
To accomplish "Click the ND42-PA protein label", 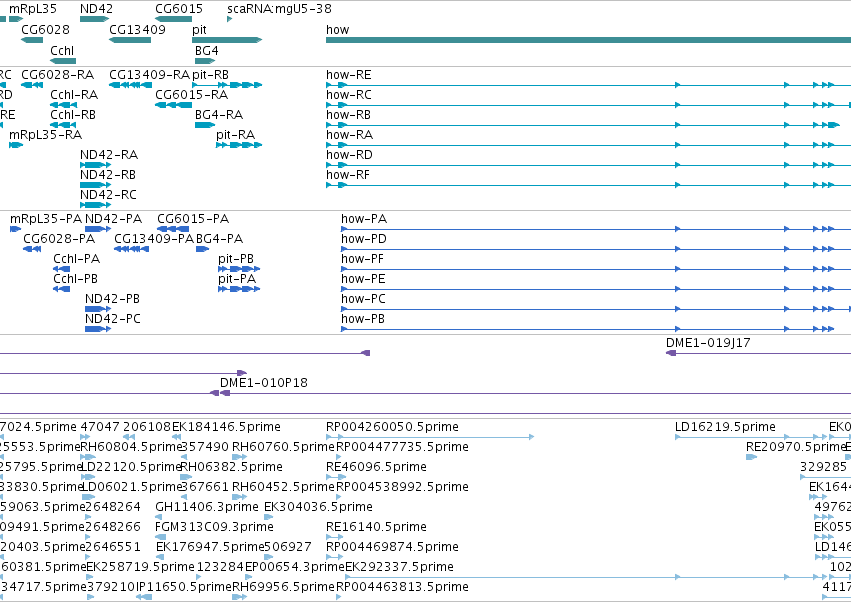I will click(113, 219).
